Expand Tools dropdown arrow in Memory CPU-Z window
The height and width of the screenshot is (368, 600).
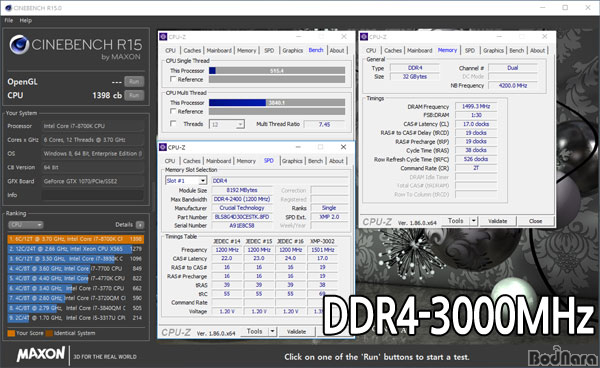coord(474,221)
